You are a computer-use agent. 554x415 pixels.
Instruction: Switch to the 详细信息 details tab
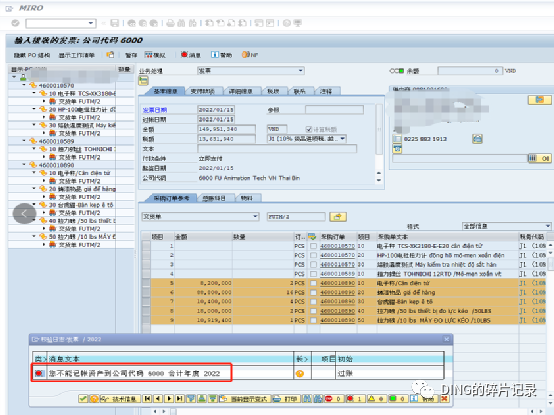(241, 91)
